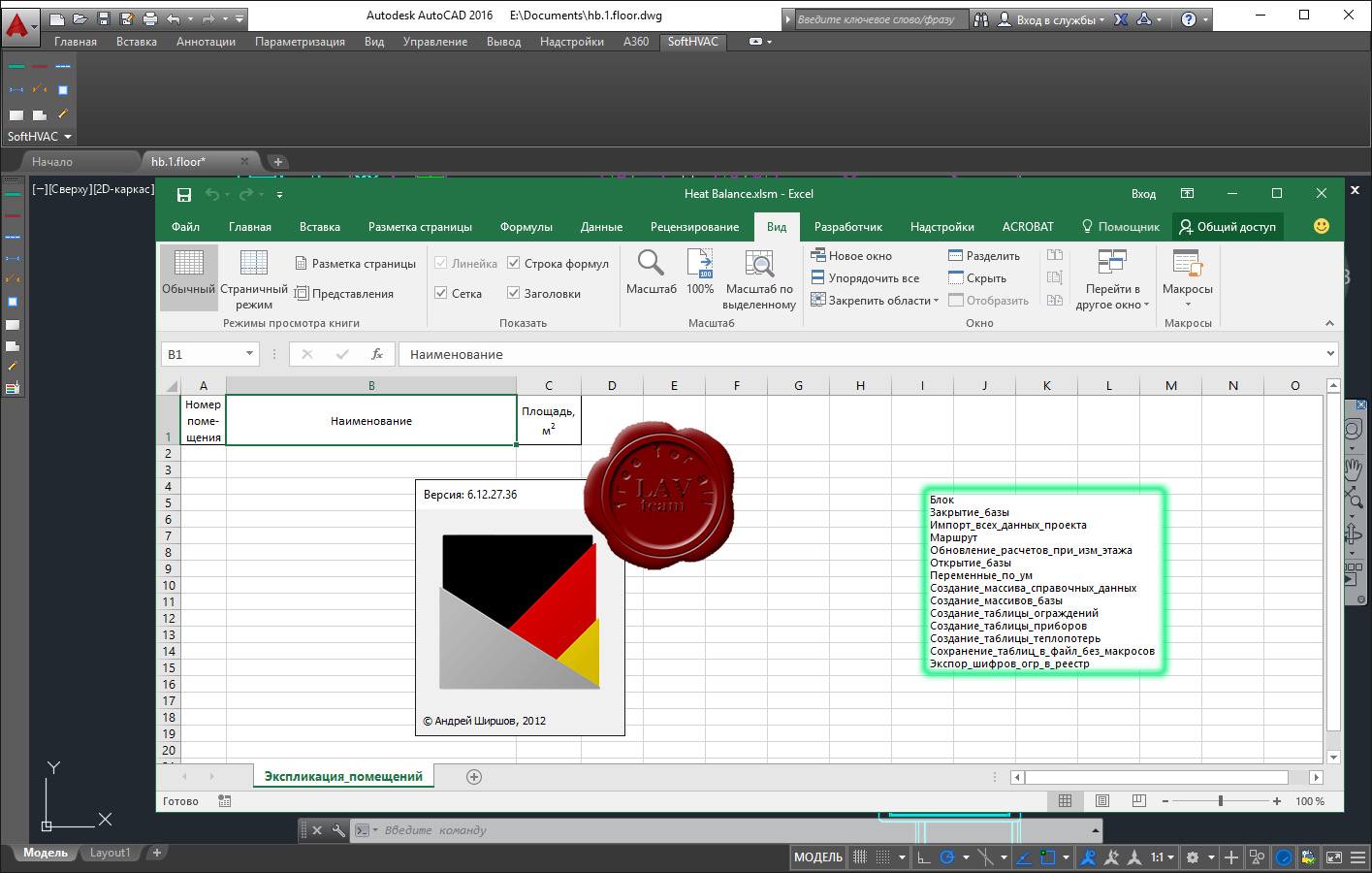Switch to Layout1 tab in AutoCAD
1372x873 pixels.
click(110, 853)
